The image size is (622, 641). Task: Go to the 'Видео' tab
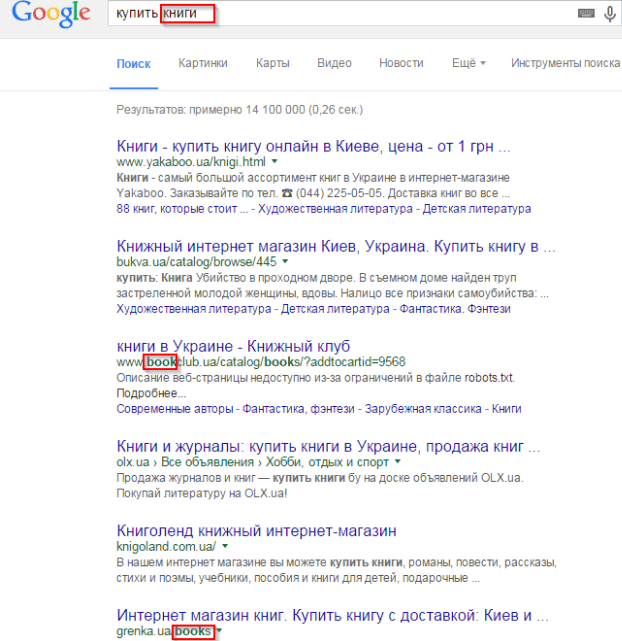tap(334, 63)
